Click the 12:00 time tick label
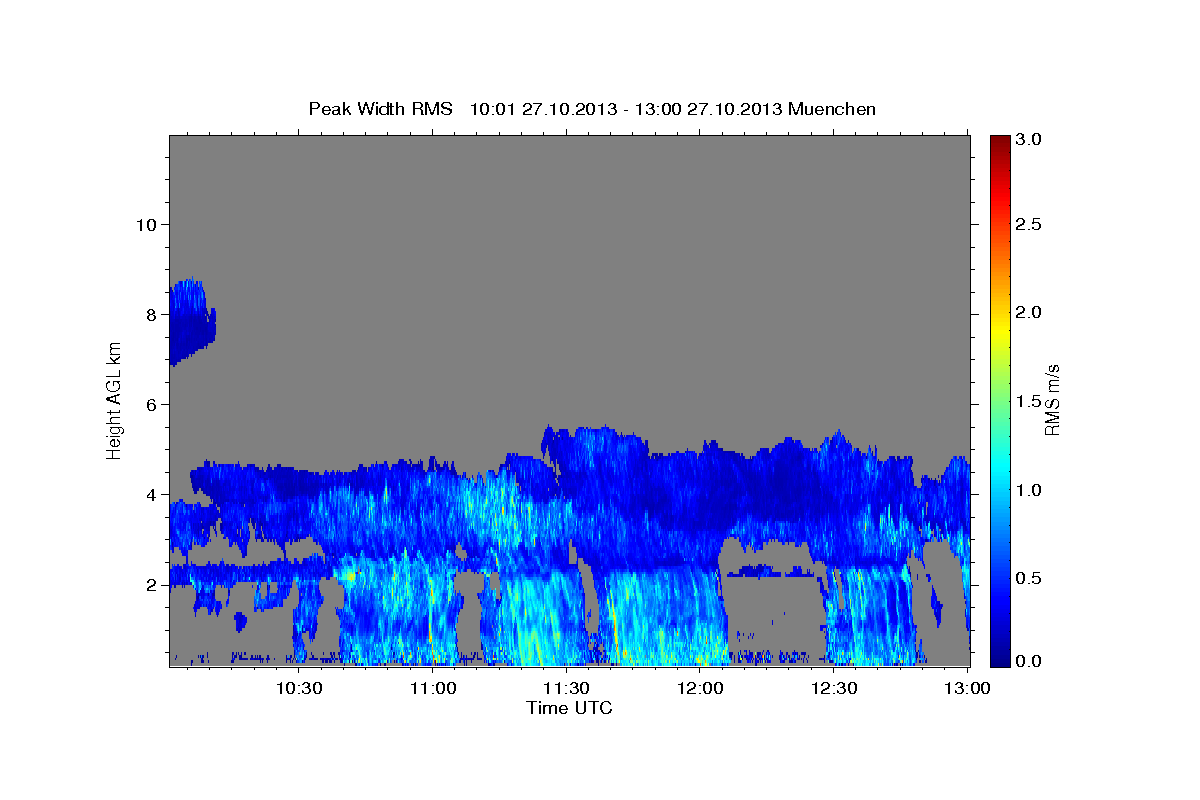Screen dimensions: 1200x800 (x=700, y=688)
